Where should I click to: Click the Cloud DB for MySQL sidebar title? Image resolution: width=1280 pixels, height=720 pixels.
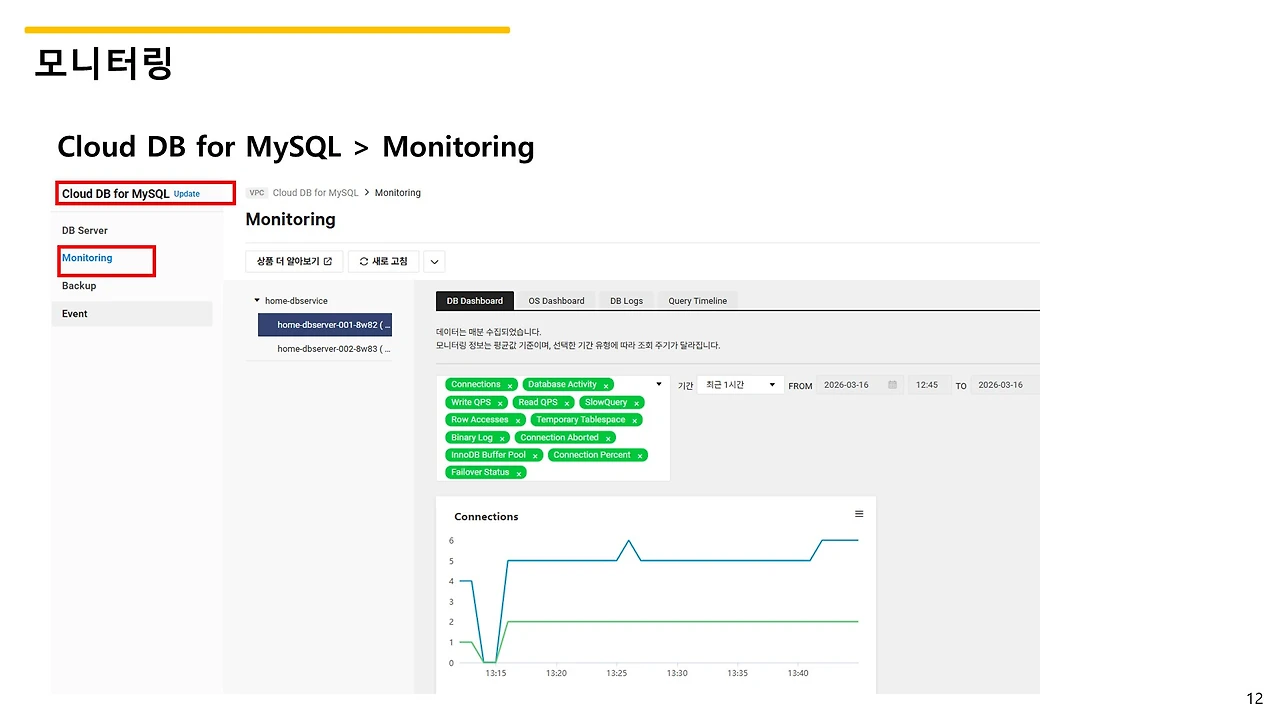pos(115,194)
